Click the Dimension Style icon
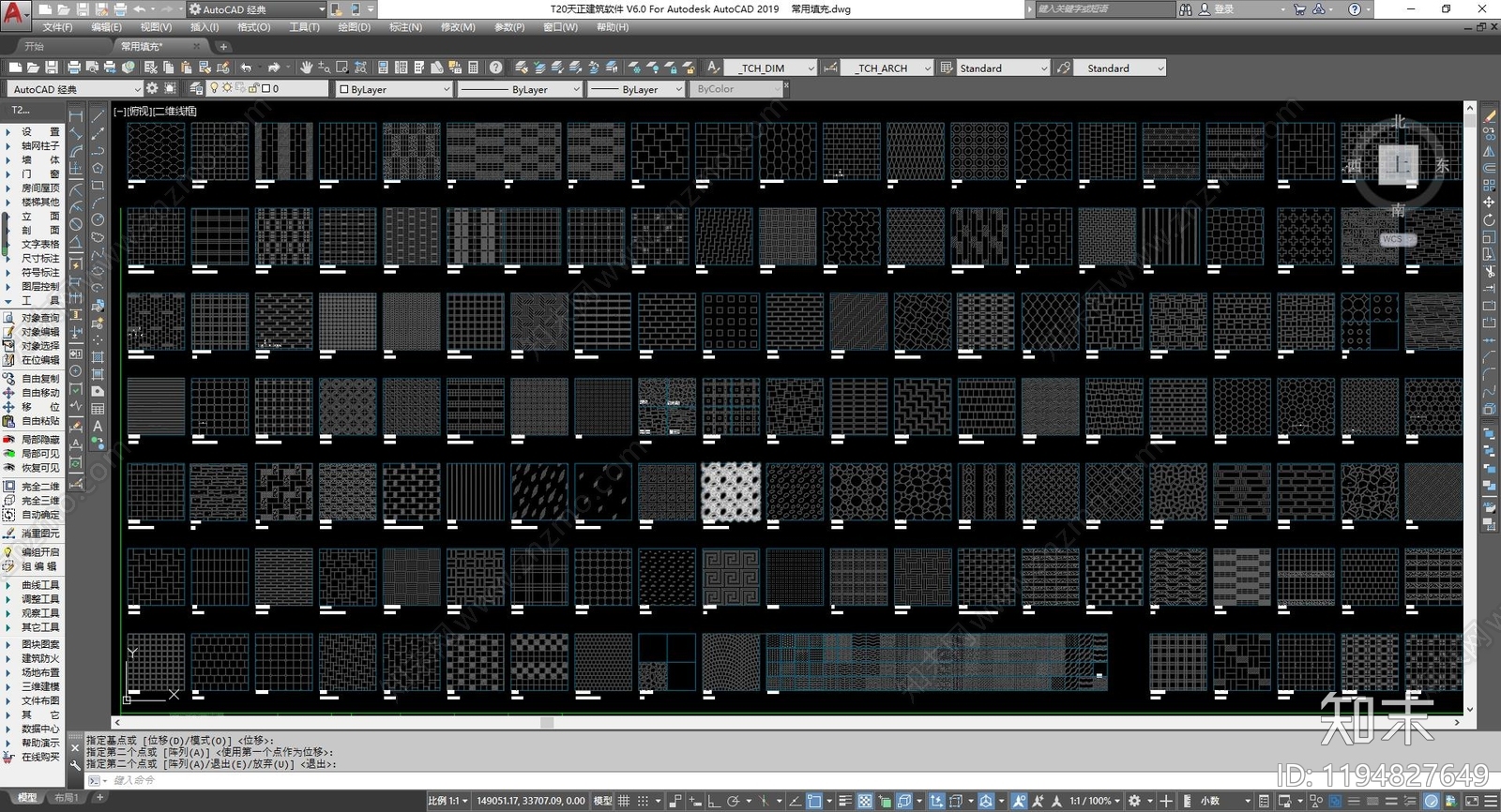 pyautogui.click(x=831, y=68)
